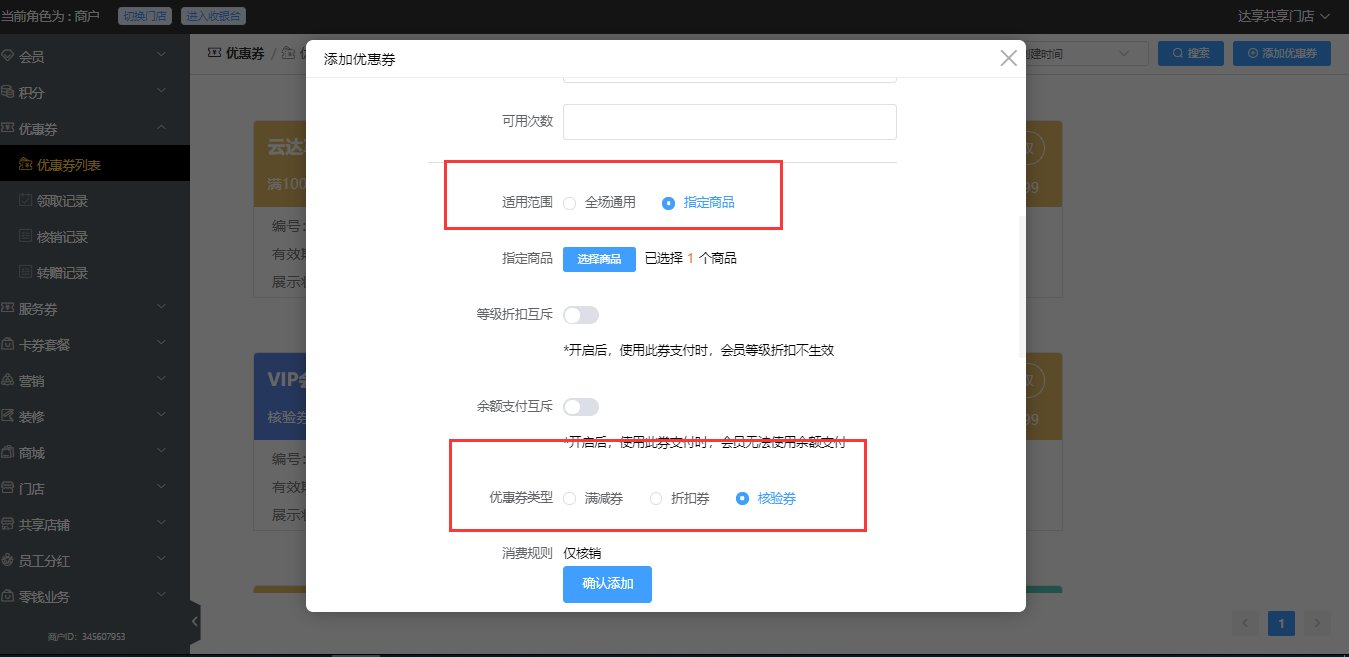Screen dimensions: 1349x657
Task: Click the 装修 sidebar icon
Action: (x=8, y=417)
